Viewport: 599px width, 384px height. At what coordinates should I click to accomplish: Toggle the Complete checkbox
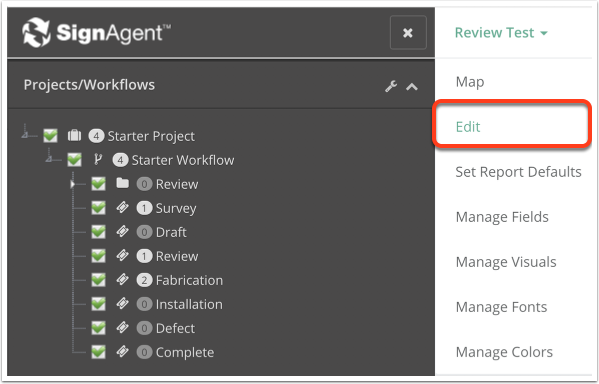tap(99, 352)
